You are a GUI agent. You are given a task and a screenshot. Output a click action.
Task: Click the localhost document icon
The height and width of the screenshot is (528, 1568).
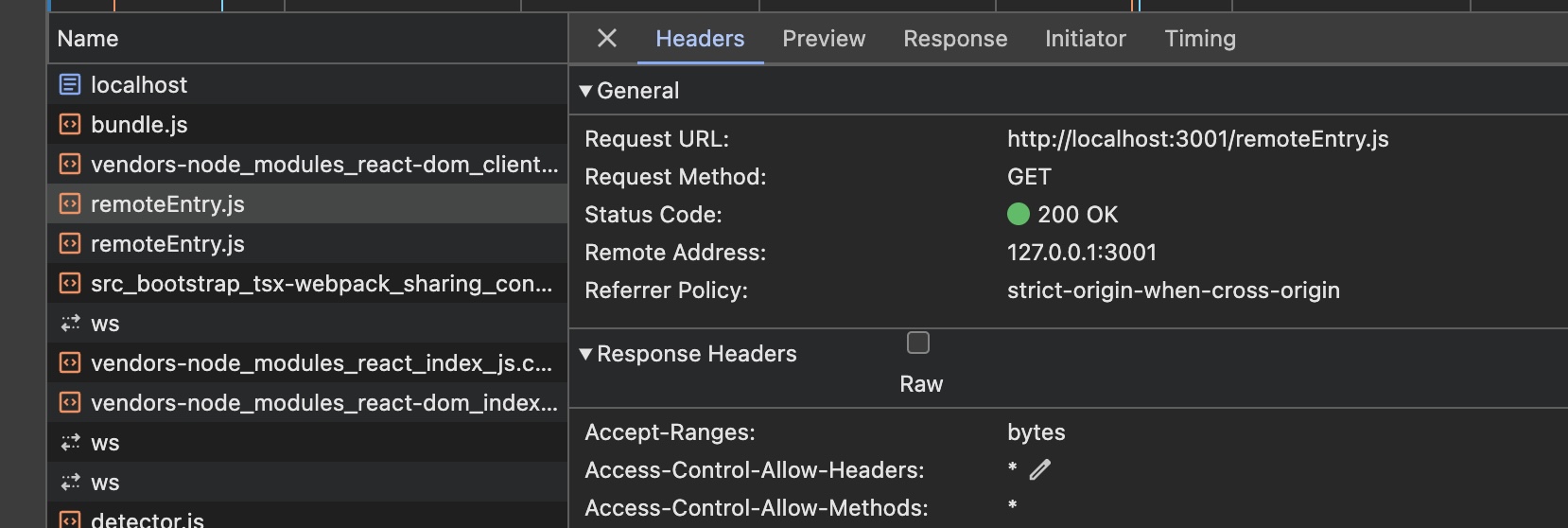(70, 84)
